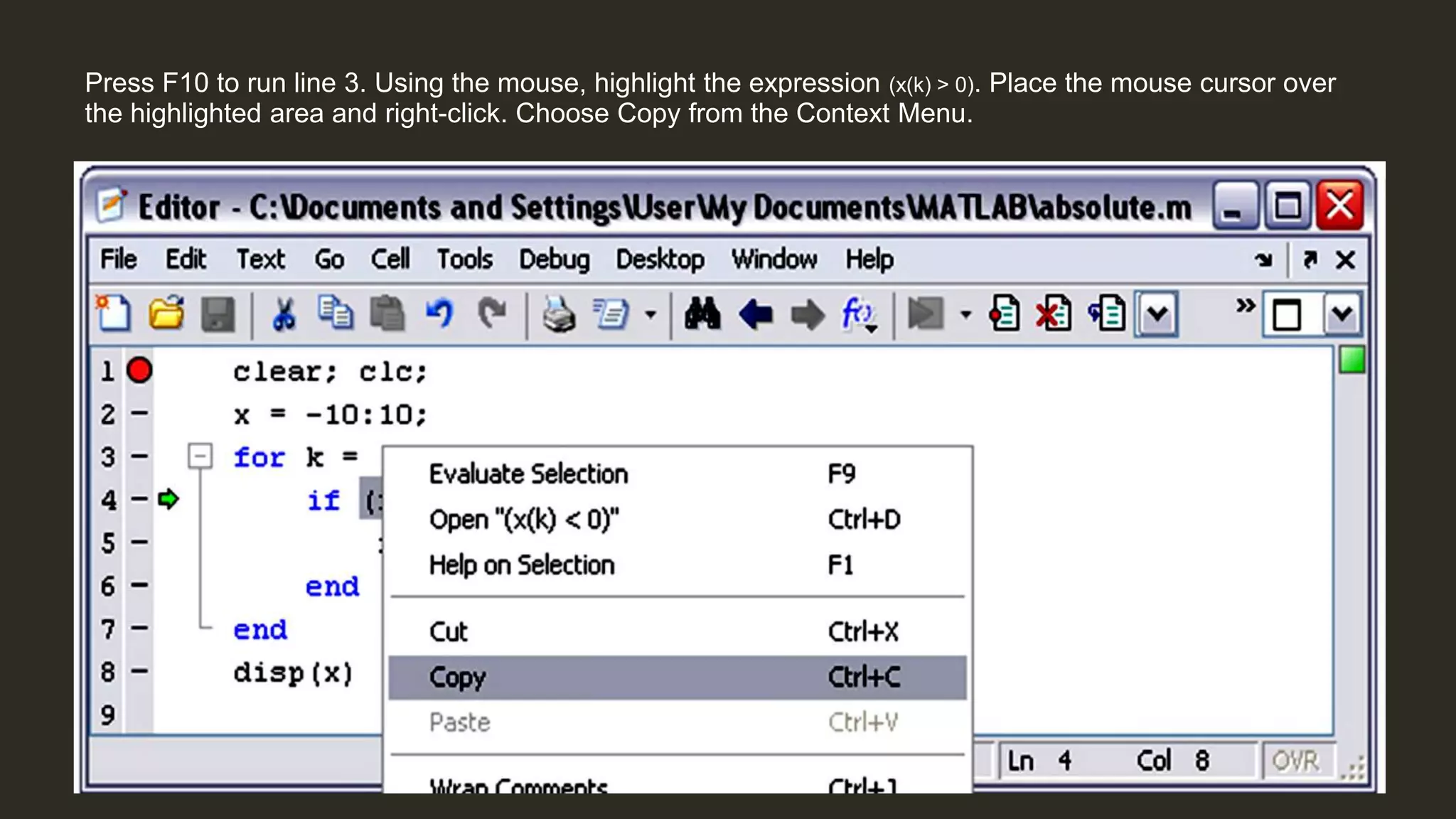Set a breakpoint dash on line 7
The height and width of the screenshot is (819, 1456).
point(139,628)
